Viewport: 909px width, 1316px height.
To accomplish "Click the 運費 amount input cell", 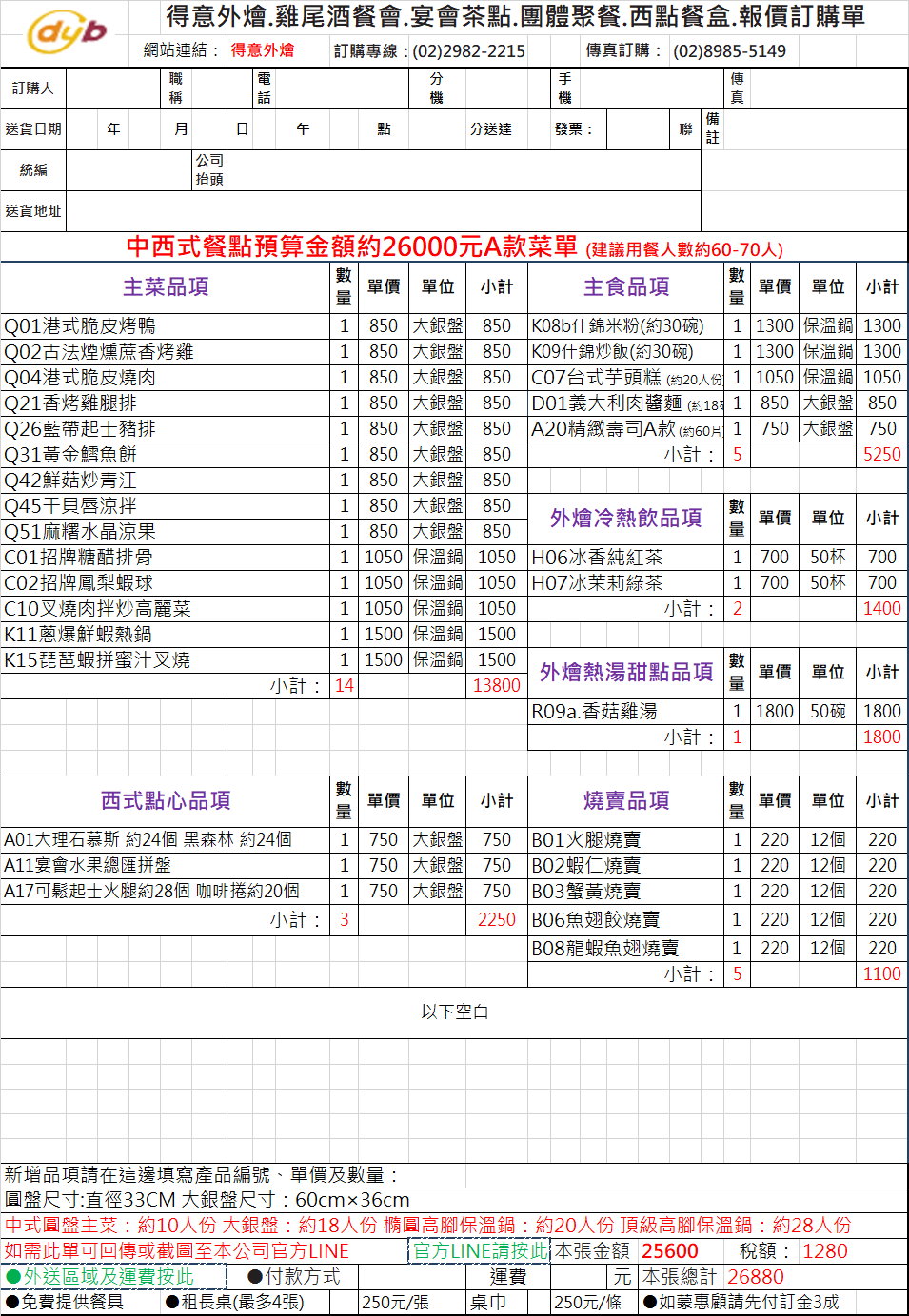I will [x=581, y=1276].
